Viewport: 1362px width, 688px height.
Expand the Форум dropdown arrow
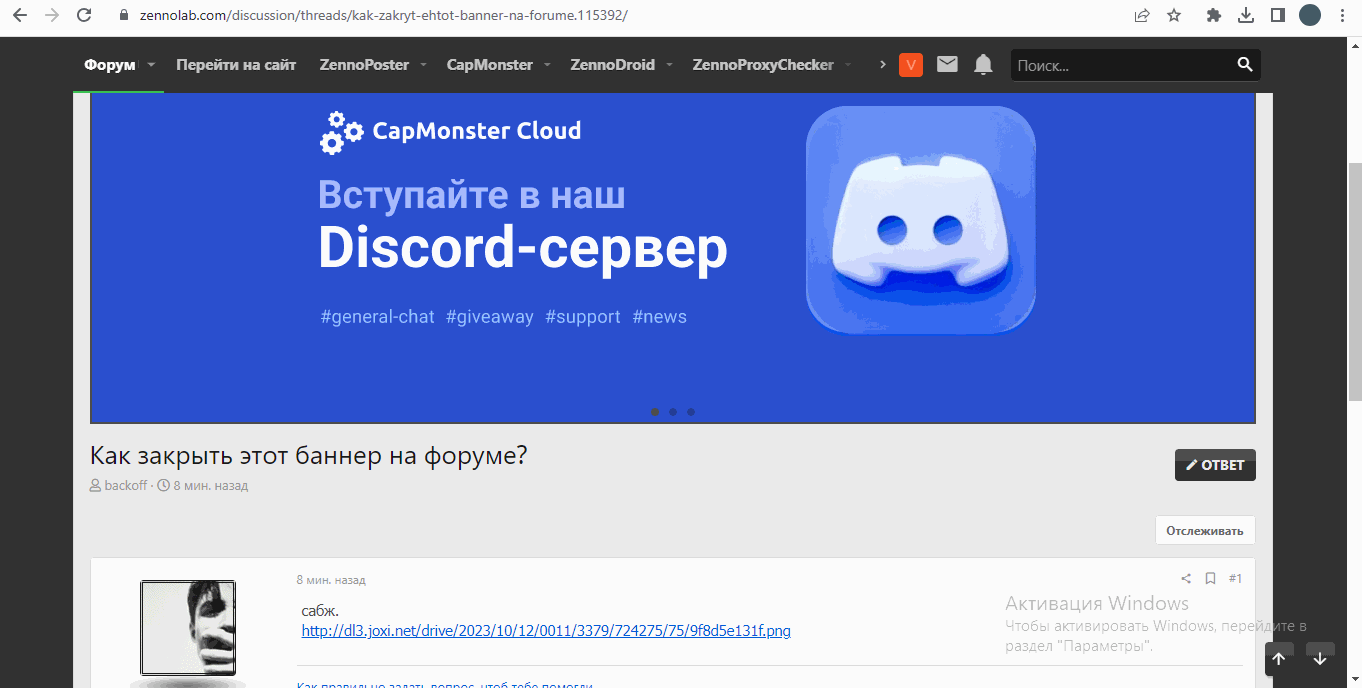[151, 65]
